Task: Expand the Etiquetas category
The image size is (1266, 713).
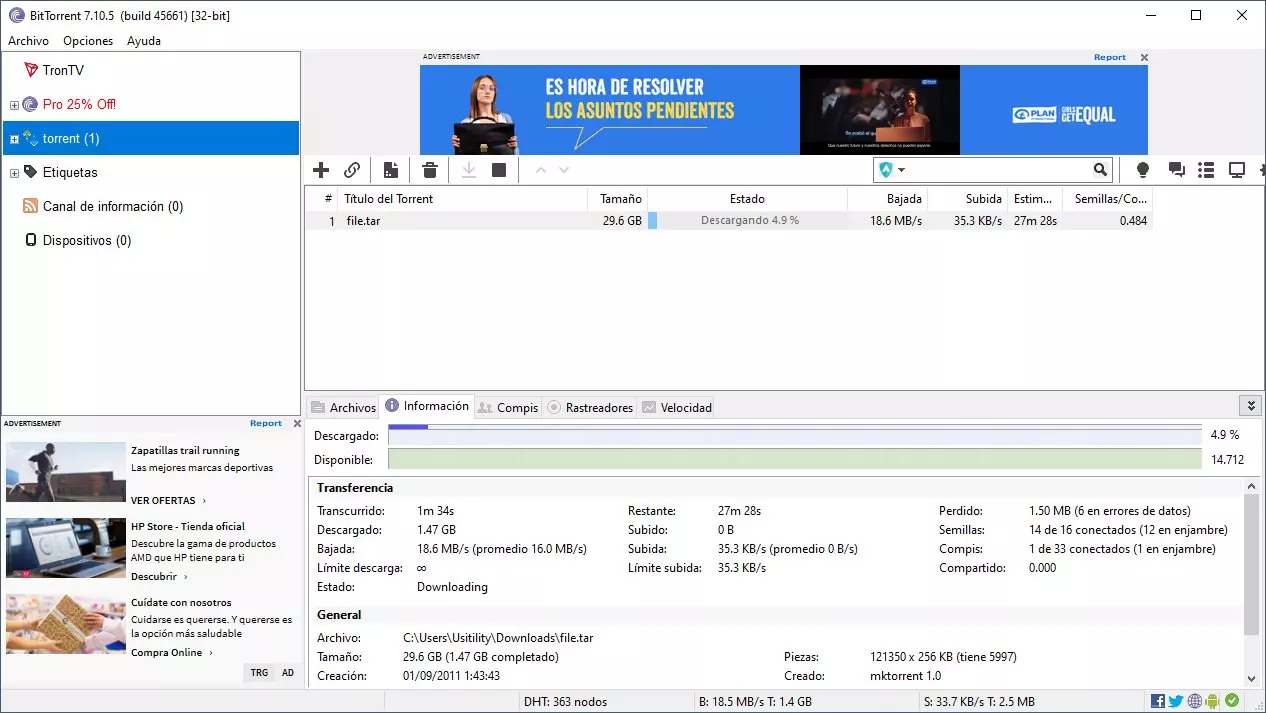Action: (15, 172)
